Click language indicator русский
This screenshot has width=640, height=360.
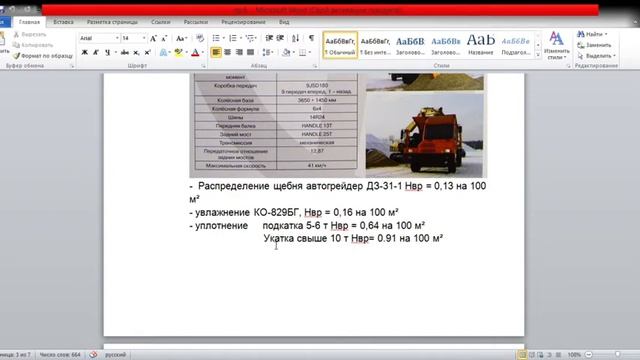pyautogui.click(x=116, y=355)
